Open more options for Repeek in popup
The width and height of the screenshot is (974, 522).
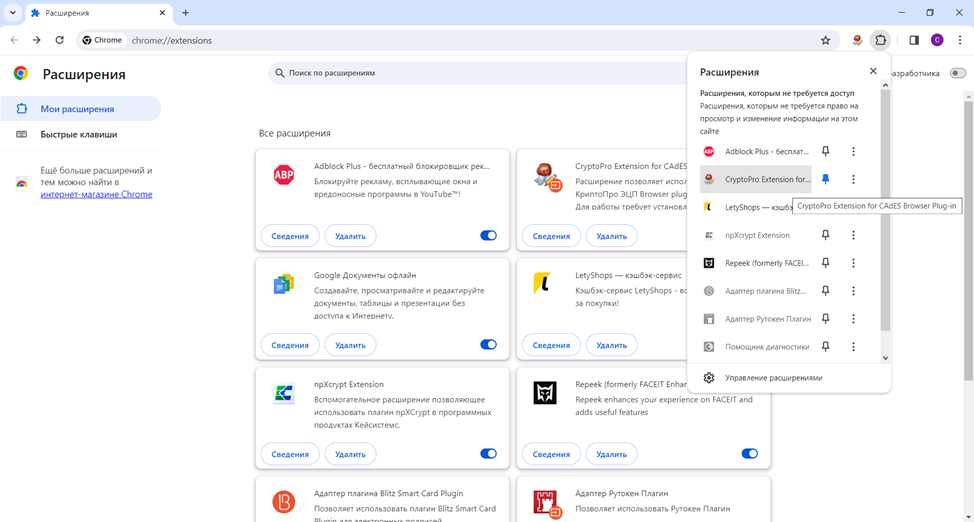[853, 263]
